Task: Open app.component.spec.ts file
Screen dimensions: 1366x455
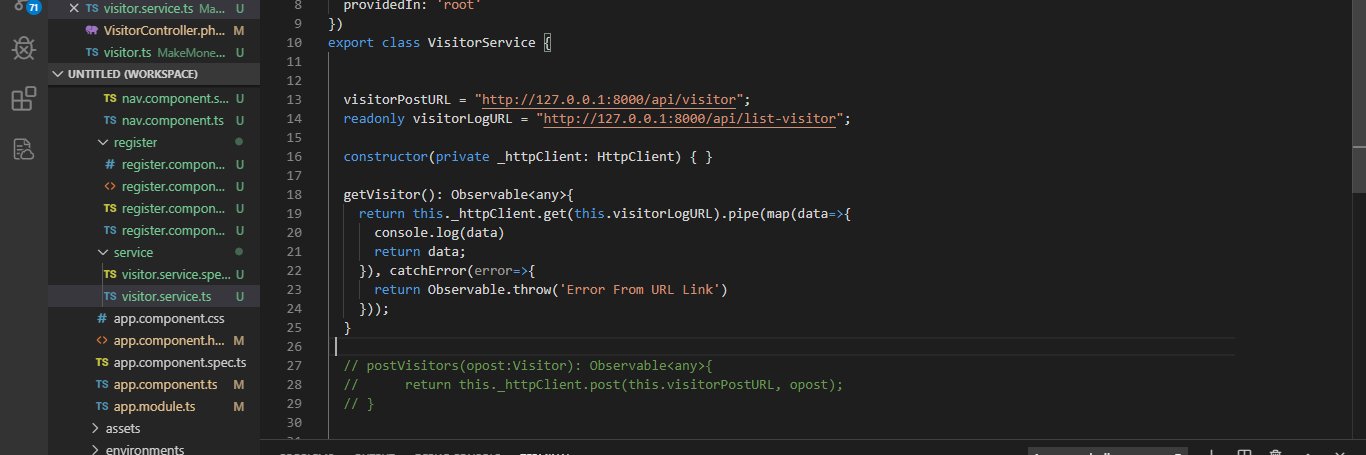Action: tap(154, 363)
